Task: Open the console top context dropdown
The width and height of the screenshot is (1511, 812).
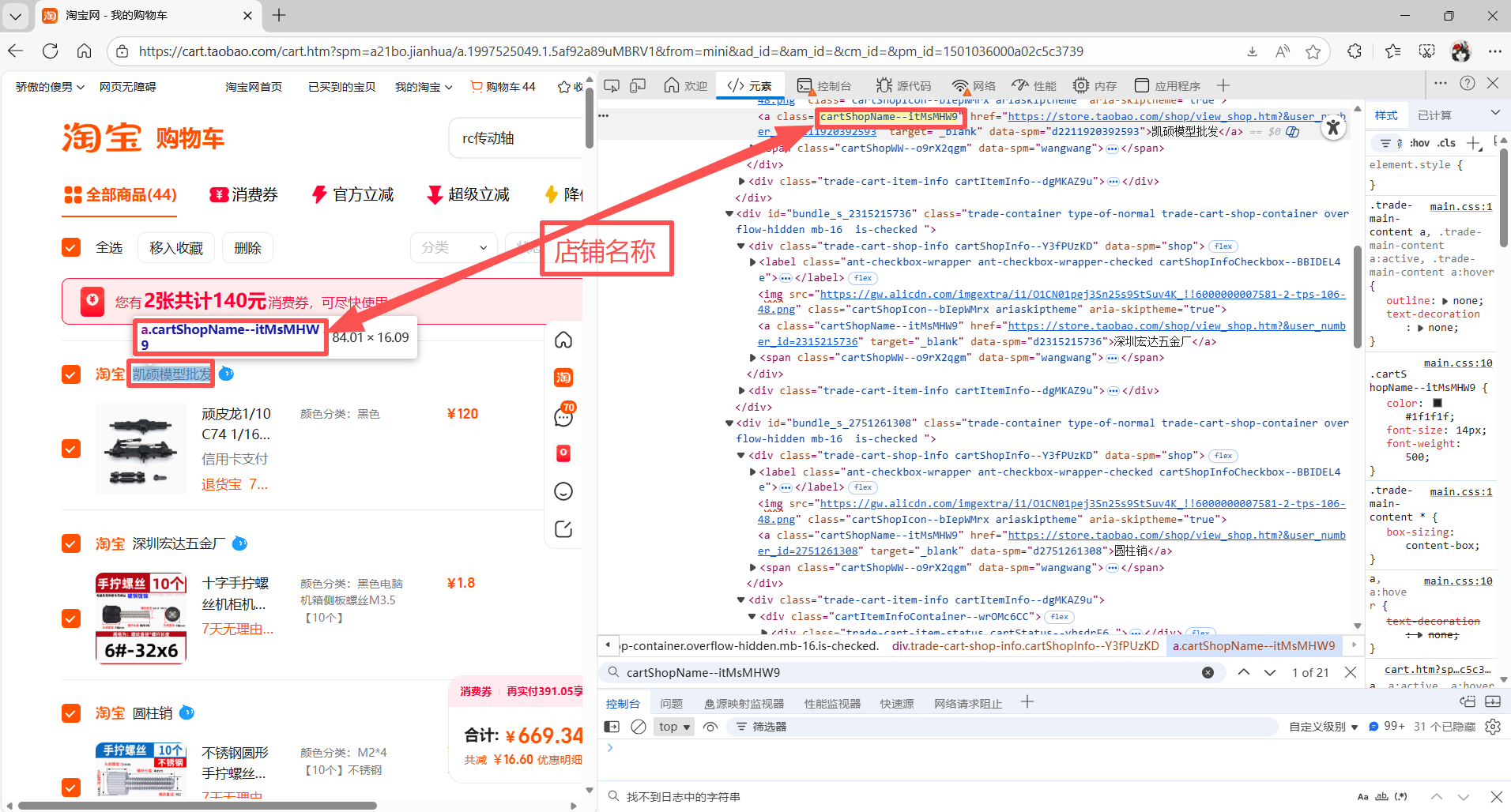Action: click(x=675, y=727)
